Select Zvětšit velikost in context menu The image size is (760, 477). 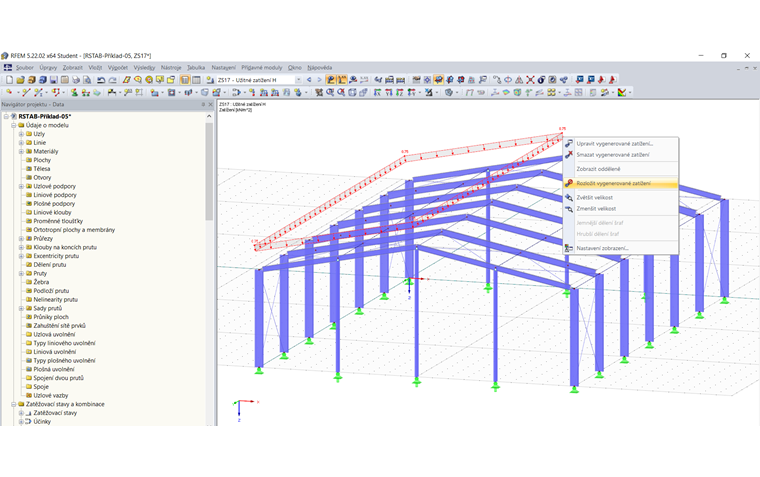click(620, 197)
